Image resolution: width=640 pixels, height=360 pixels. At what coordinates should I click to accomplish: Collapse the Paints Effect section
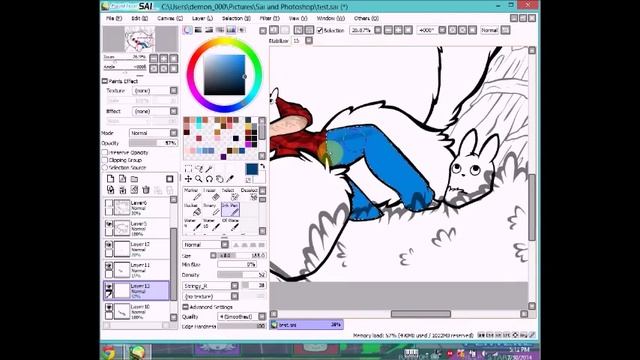point(104,81)
